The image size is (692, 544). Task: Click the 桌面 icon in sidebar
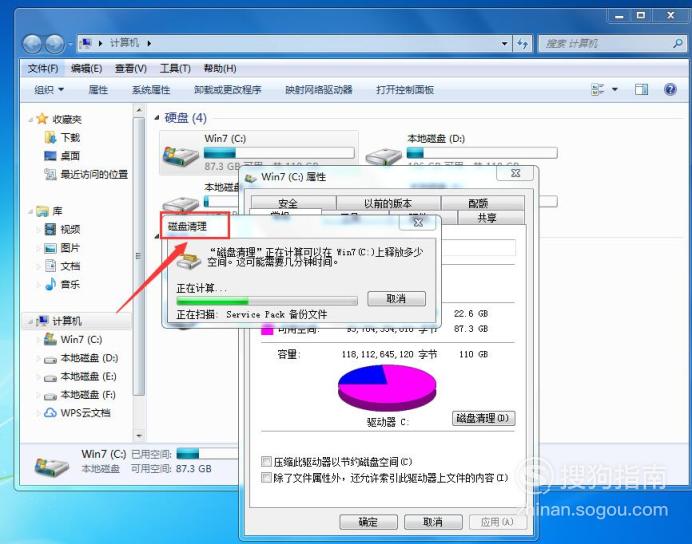click(x=50, y=156)
